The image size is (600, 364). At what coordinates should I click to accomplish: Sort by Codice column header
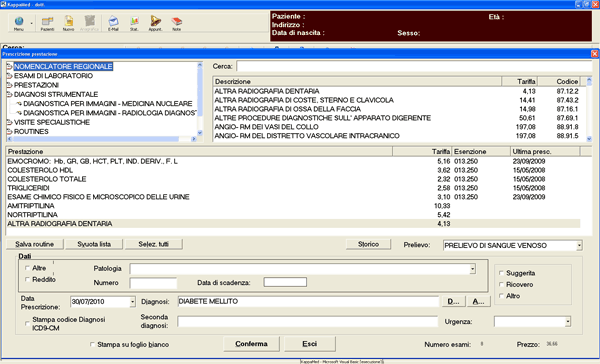(559, 82)
